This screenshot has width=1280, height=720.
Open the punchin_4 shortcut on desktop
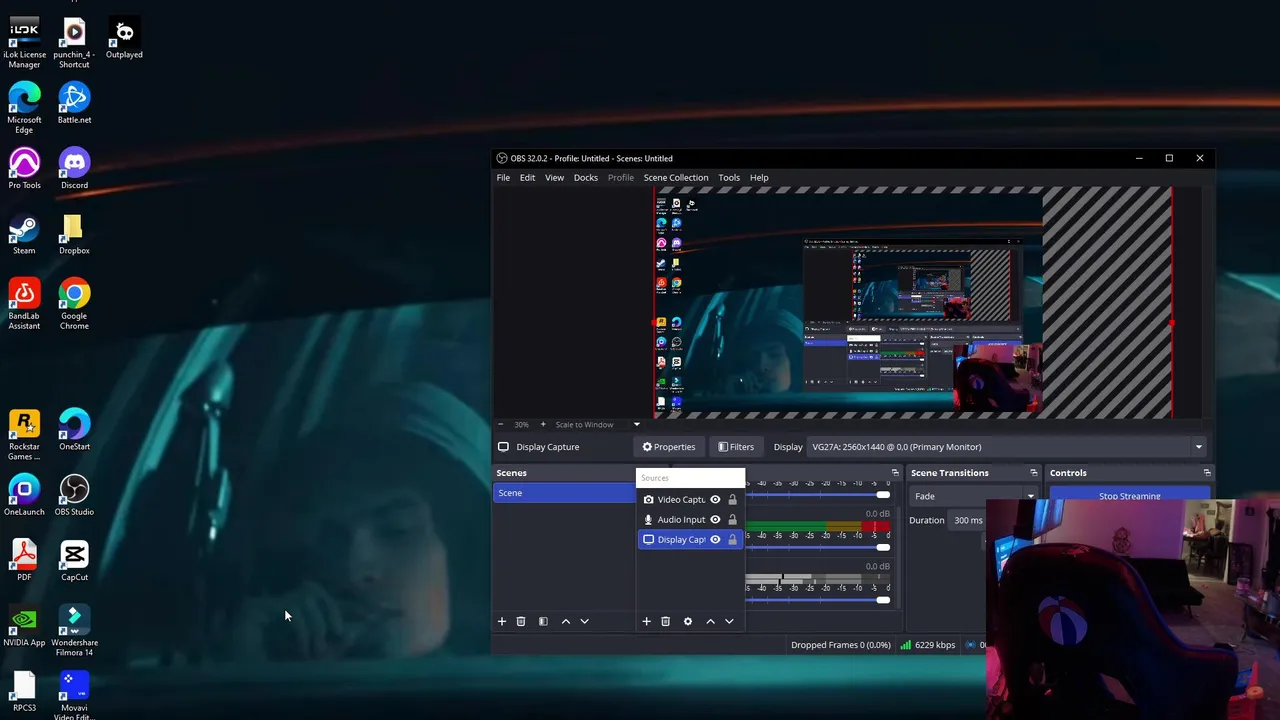pyautogui.click(x=74, y=44)
